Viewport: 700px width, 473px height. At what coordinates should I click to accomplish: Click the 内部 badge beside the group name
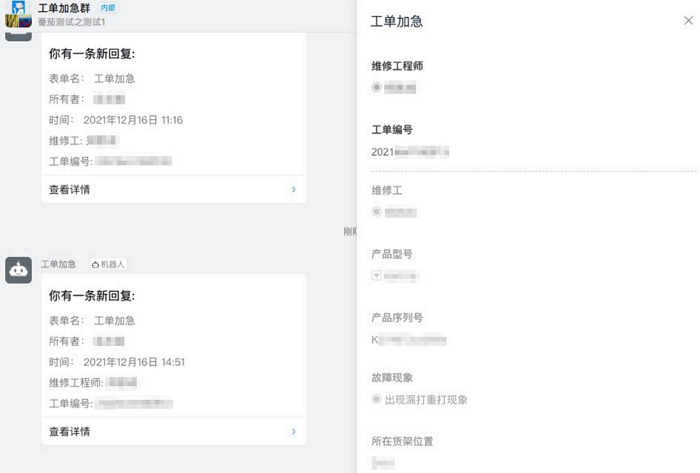108,8
